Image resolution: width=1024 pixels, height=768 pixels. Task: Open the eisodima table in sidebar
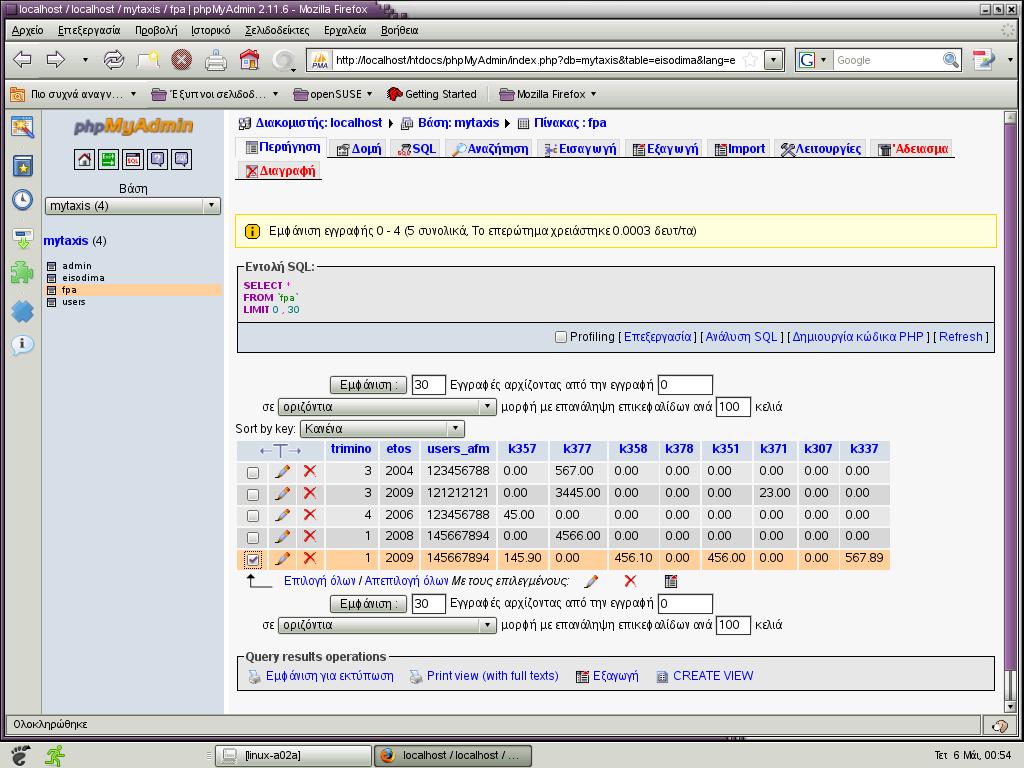pos(83,278)
